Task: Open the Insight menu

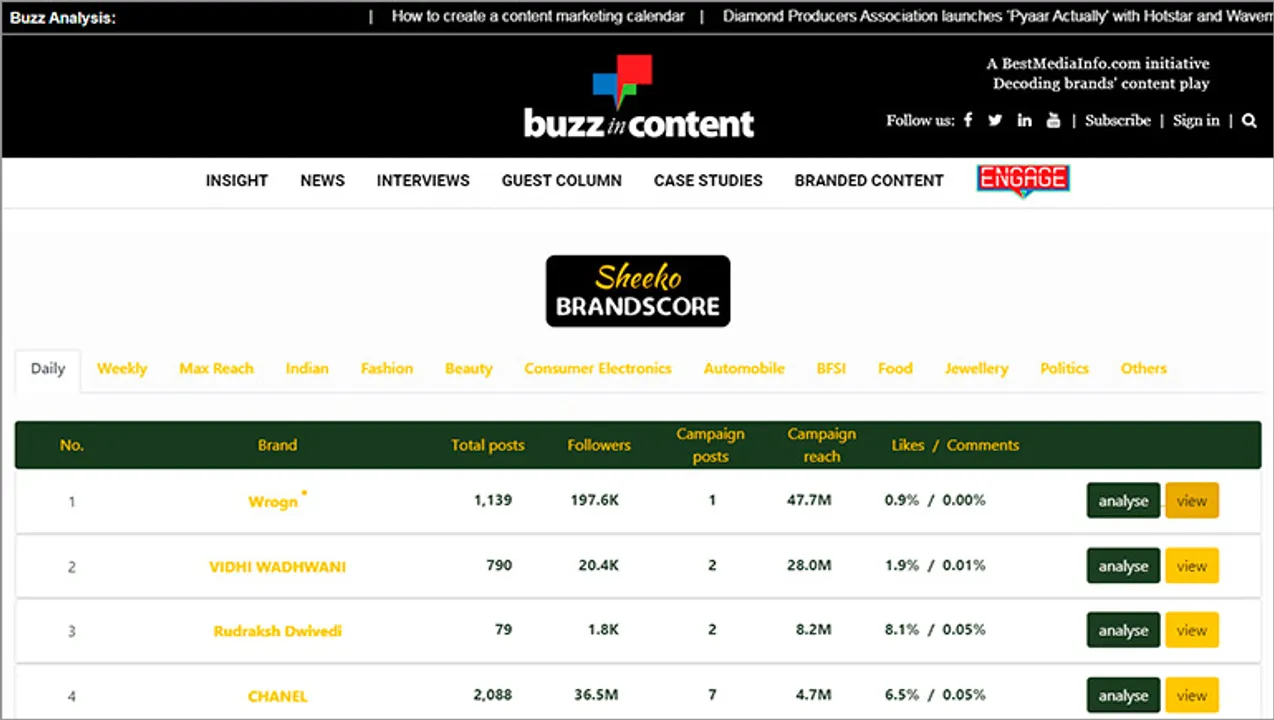Action: (237, 181)
